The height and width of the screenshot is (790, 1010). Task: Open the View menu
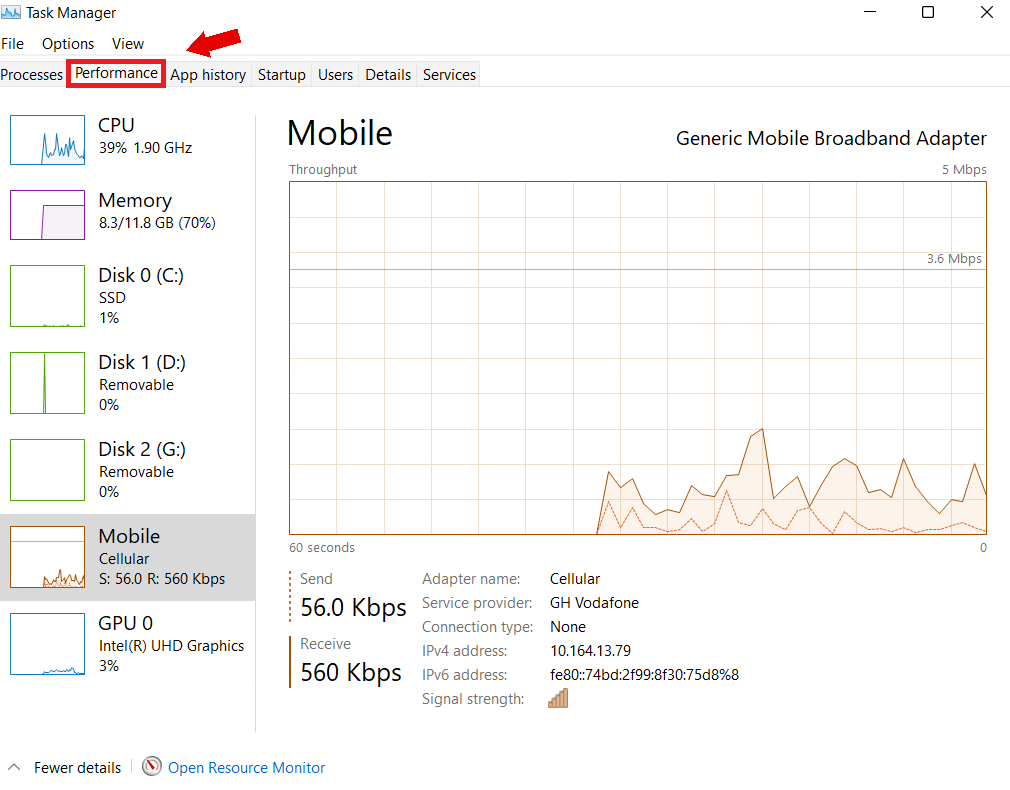pos(127,43)
